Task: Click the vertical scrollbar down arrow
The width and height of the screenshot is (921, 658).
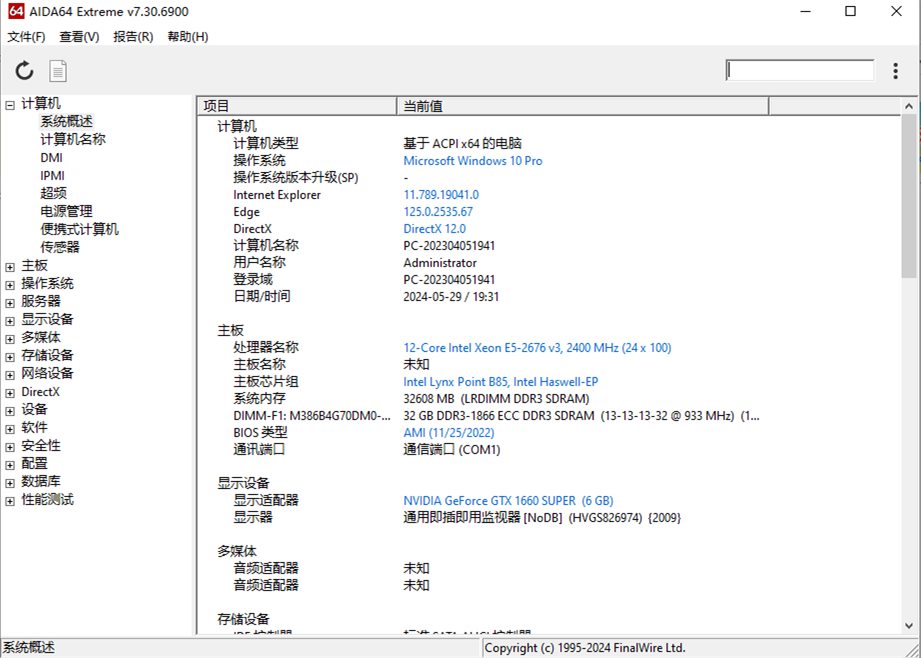Action: [x=909, y=625]
